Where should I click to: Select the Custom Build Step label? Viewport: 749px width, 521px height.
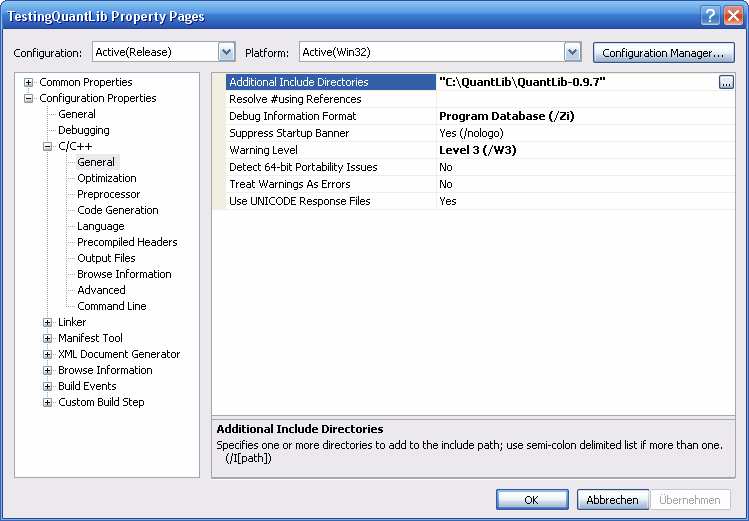pyautogui.click(x=101, y=402)
